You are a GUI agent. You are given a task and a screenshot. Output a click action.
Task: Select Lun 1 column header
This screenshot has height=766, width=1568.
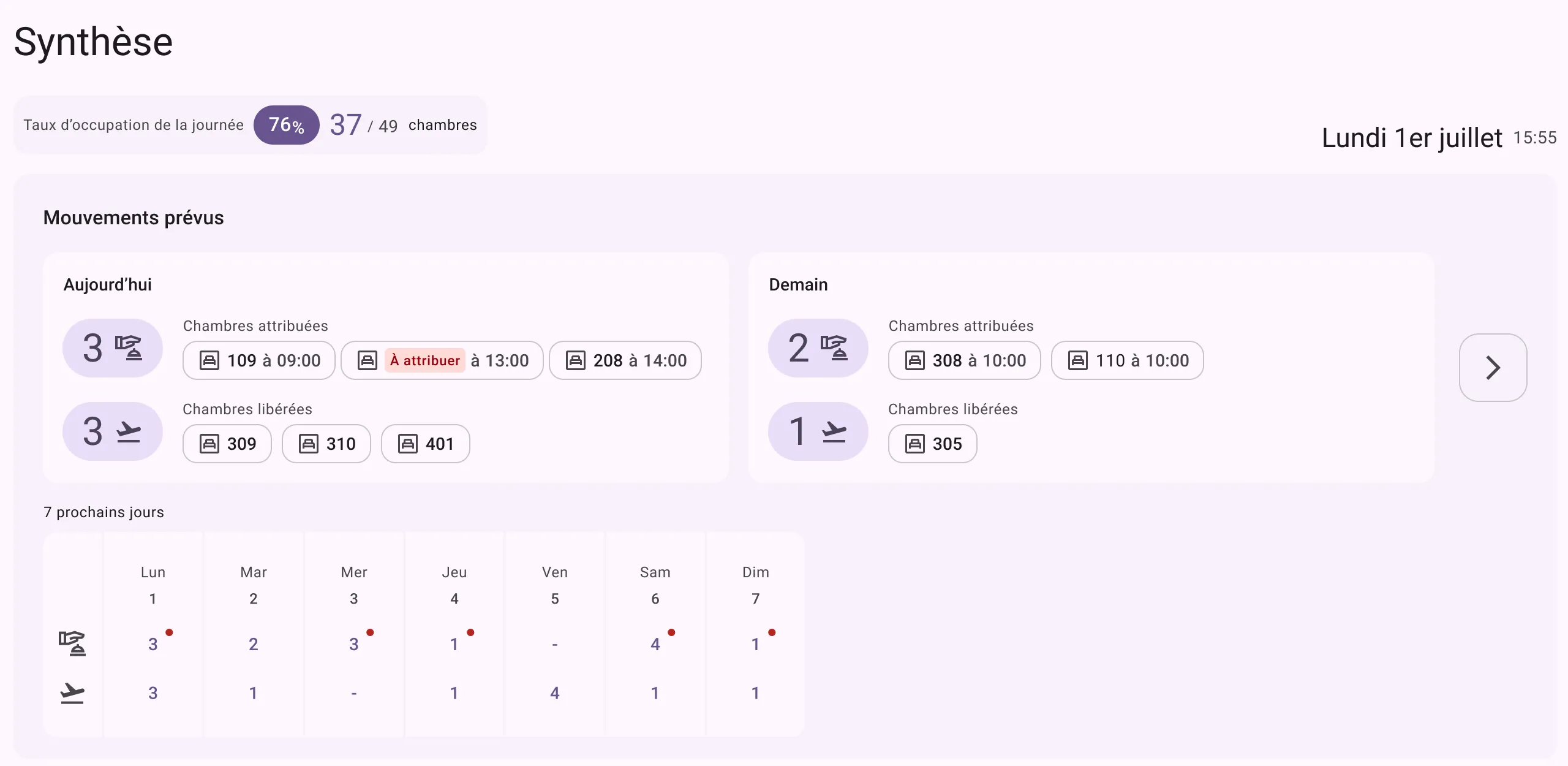click(153, 585)
